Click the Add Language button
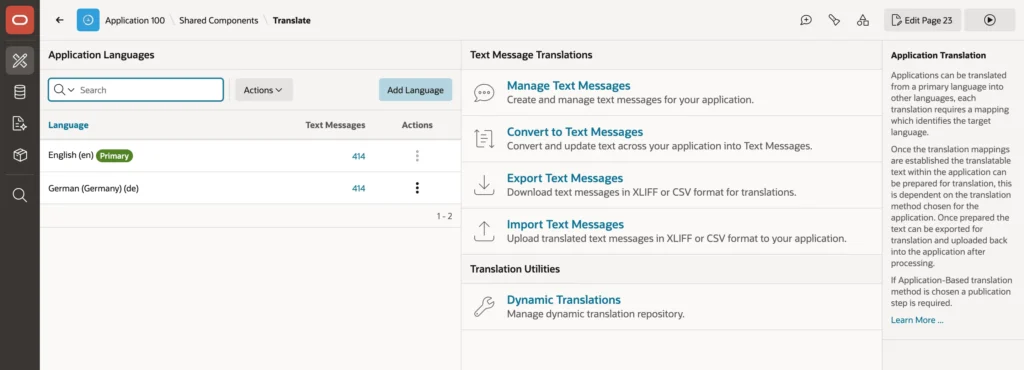Screen dimensions: 1024x370 [x=415, y=90]
